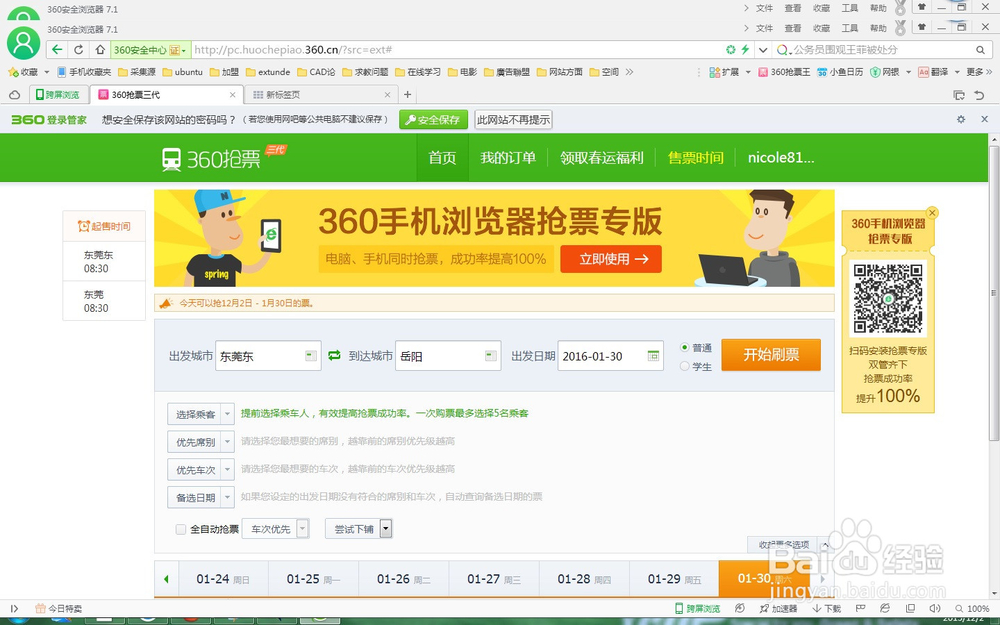Image resolution: width=1000 pixels, height=625 pixels.
Task: Open the browser home page icon
Action: pyautogui.click(x=100, y=50)
